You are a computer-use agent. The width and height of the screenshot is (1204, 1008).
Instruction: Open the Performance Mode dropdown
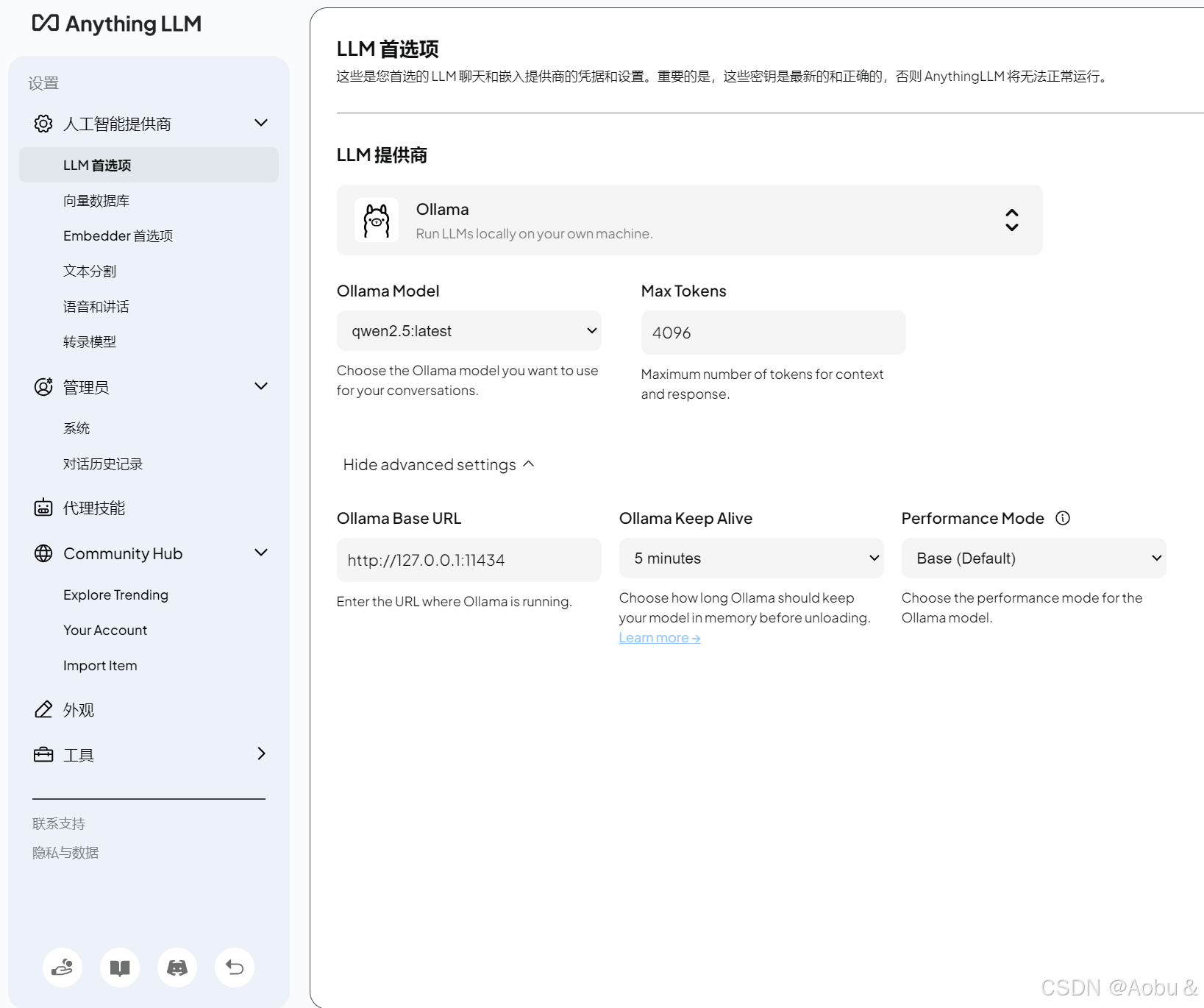[x=1033, y=558]
